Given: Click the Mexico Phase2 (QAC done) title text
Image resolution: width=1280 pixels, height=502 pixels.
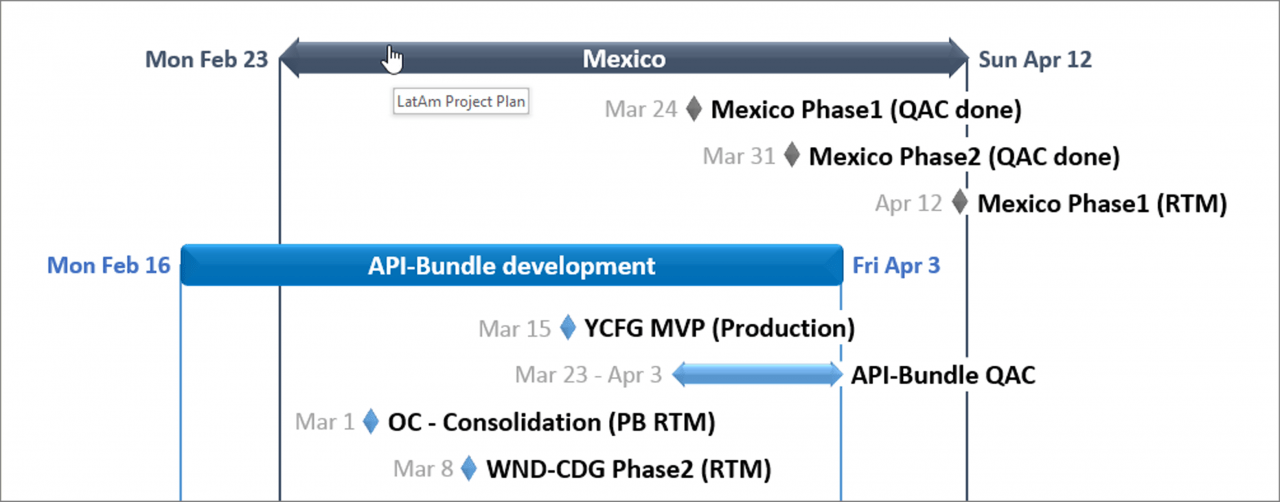Looking at the screenshot, I should [964, 156].
